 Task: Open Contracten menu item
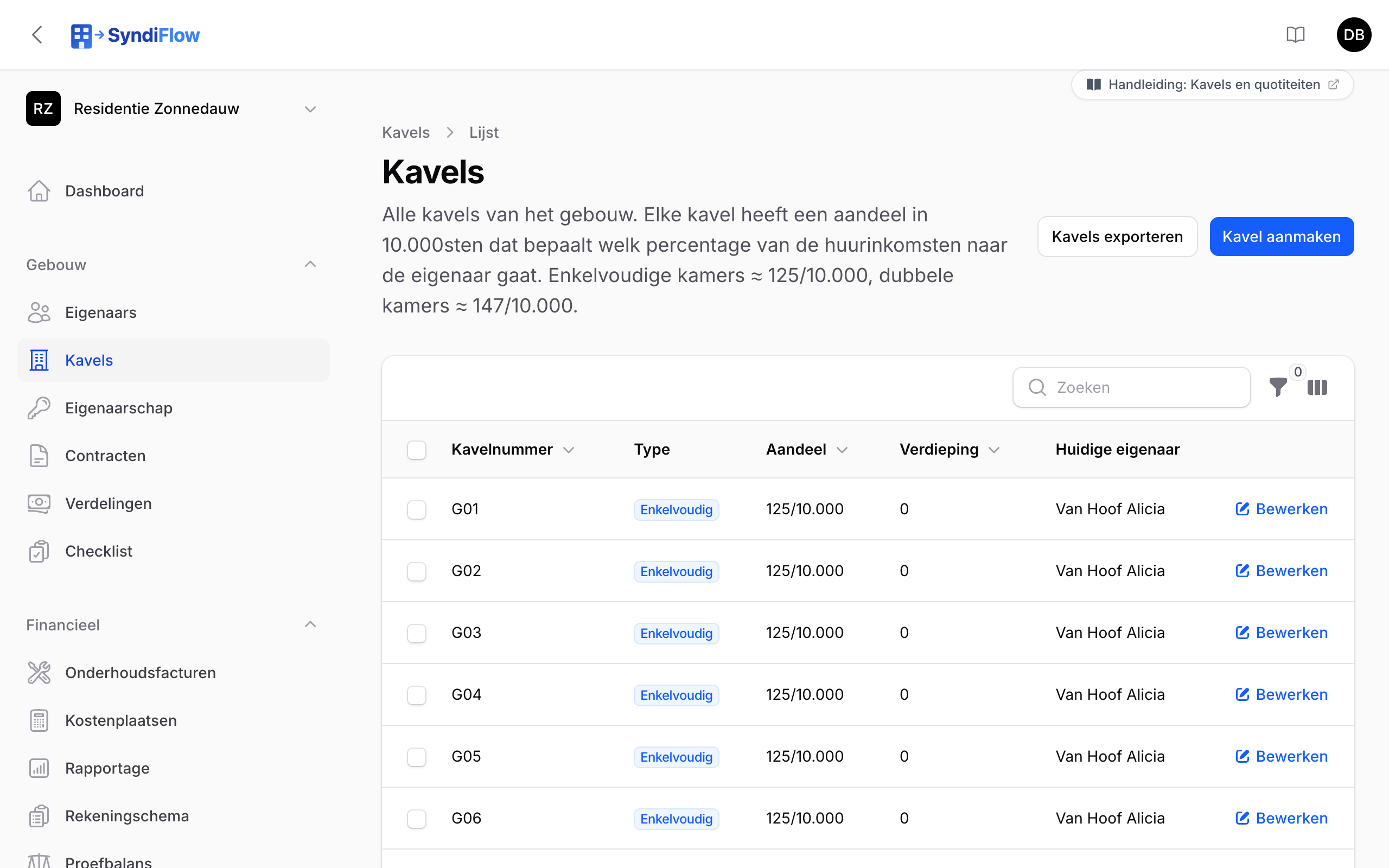[173, 456]
